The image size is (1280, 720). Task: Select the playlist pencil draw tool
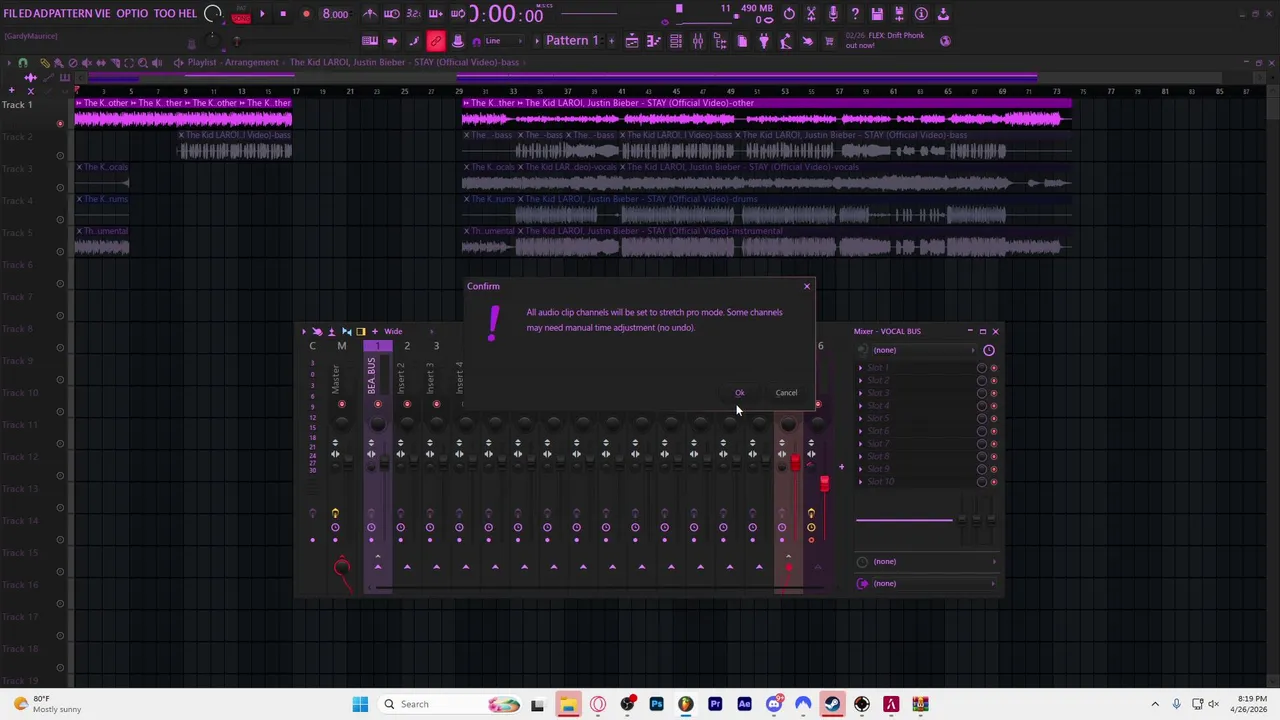click(45, 62)
